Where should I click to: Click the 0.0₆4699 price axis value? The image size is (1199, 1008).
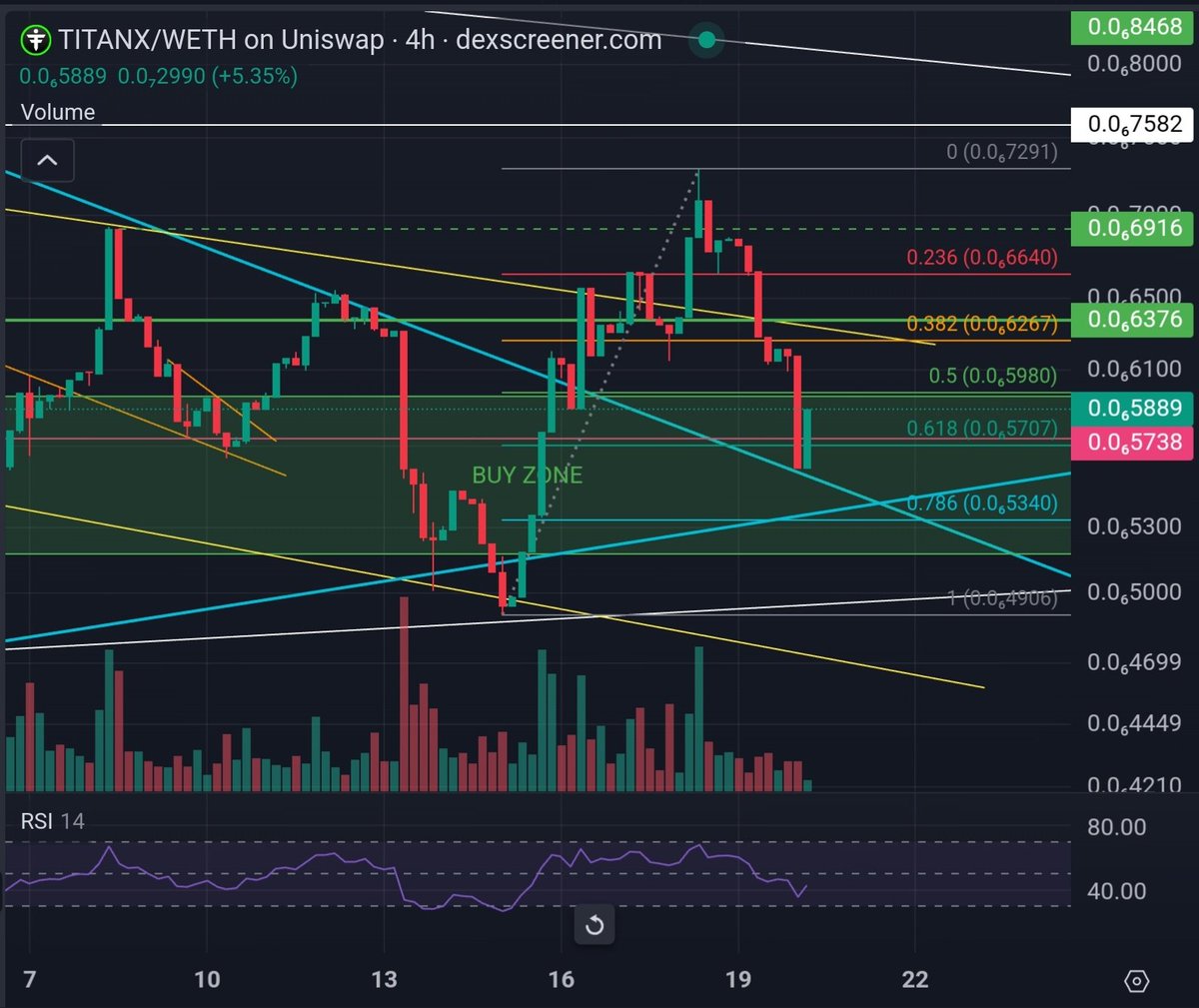click(x=1134, y=661)
